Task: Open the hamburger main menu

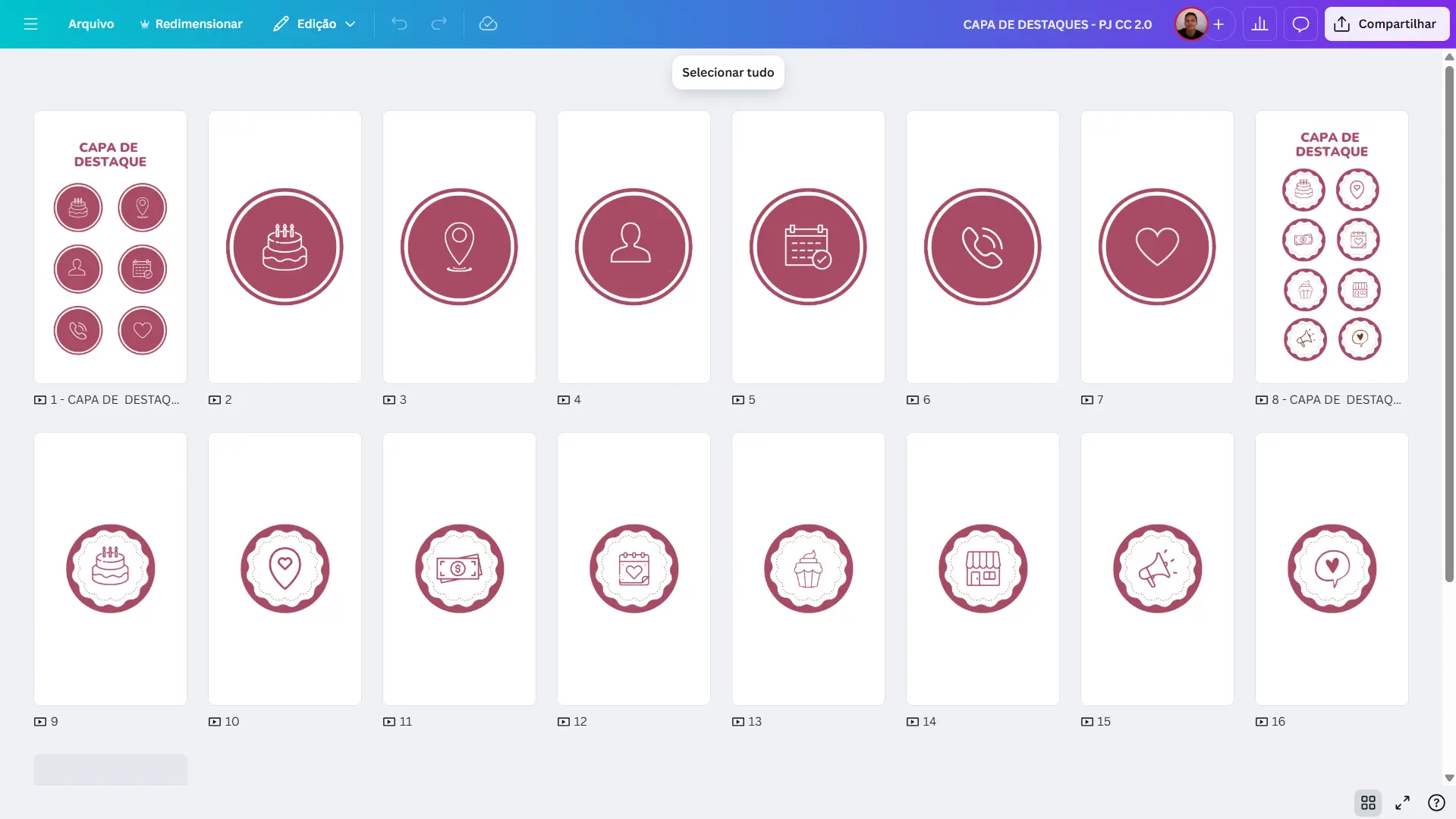Action: [x=30, y=24]
